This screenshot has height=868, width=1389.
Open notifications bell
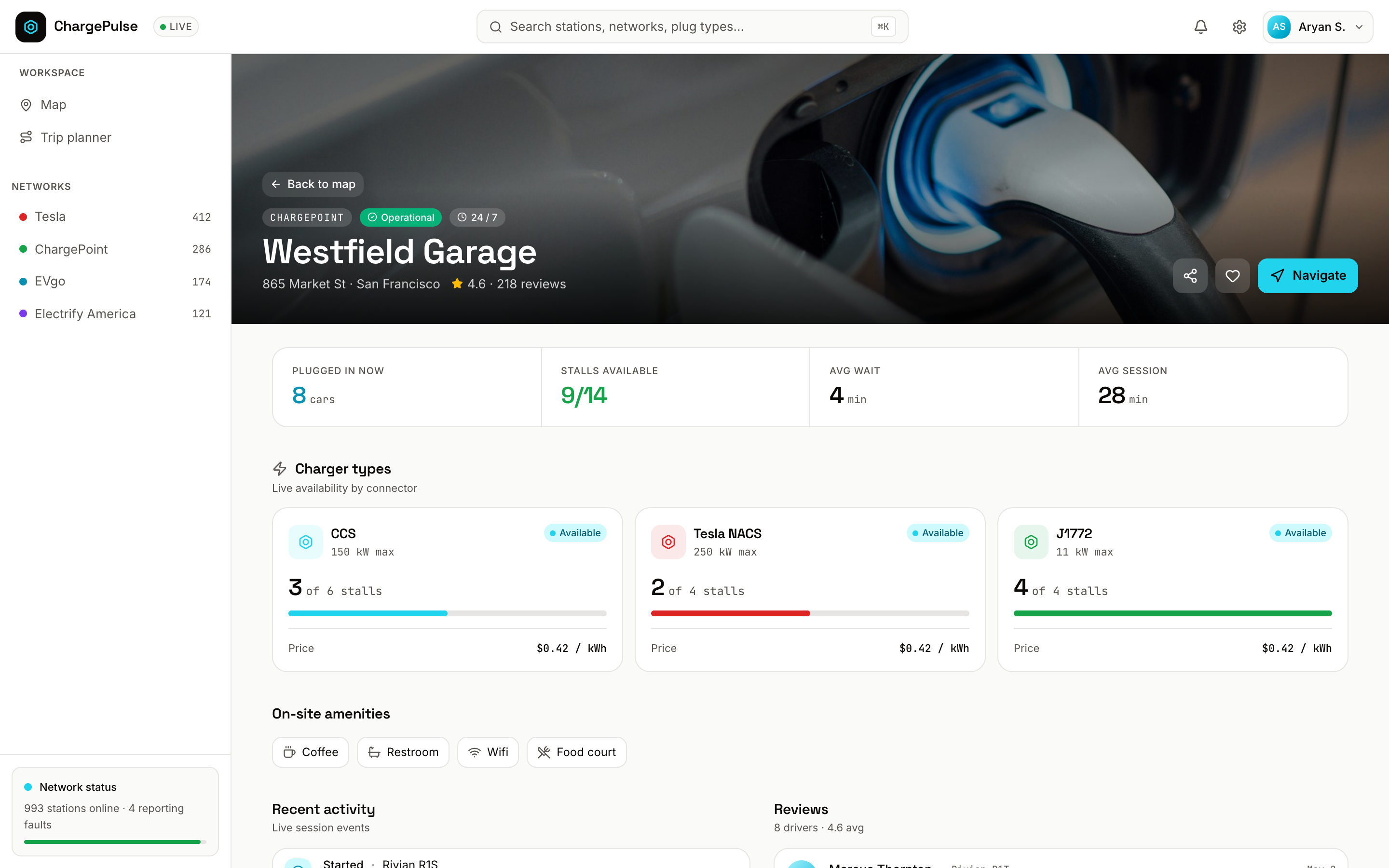coord(1201,27)
